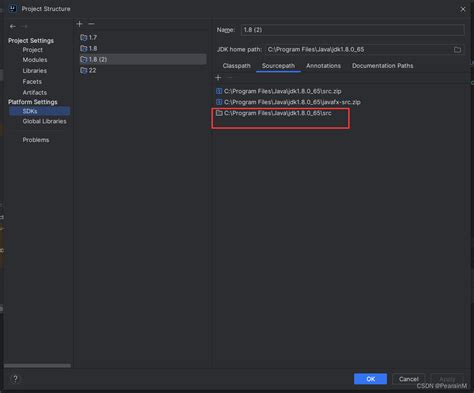Add a sourcepath entry with plus icon
The width and height of the screenshot is (474, 393).
(x=218, y=78)
